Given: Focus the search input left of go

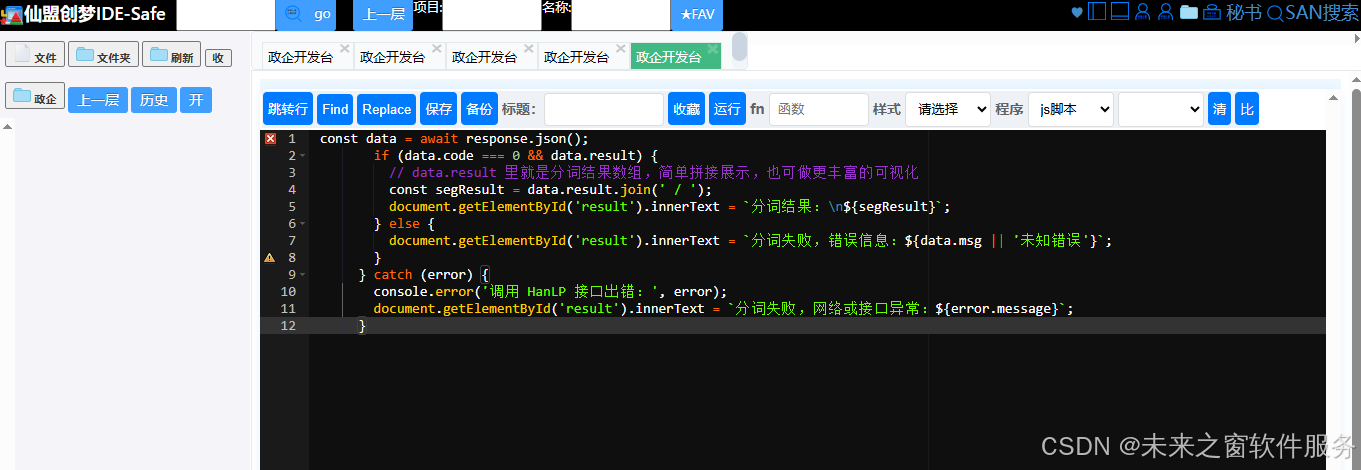Looking at the screenshot, I should 226,14.
